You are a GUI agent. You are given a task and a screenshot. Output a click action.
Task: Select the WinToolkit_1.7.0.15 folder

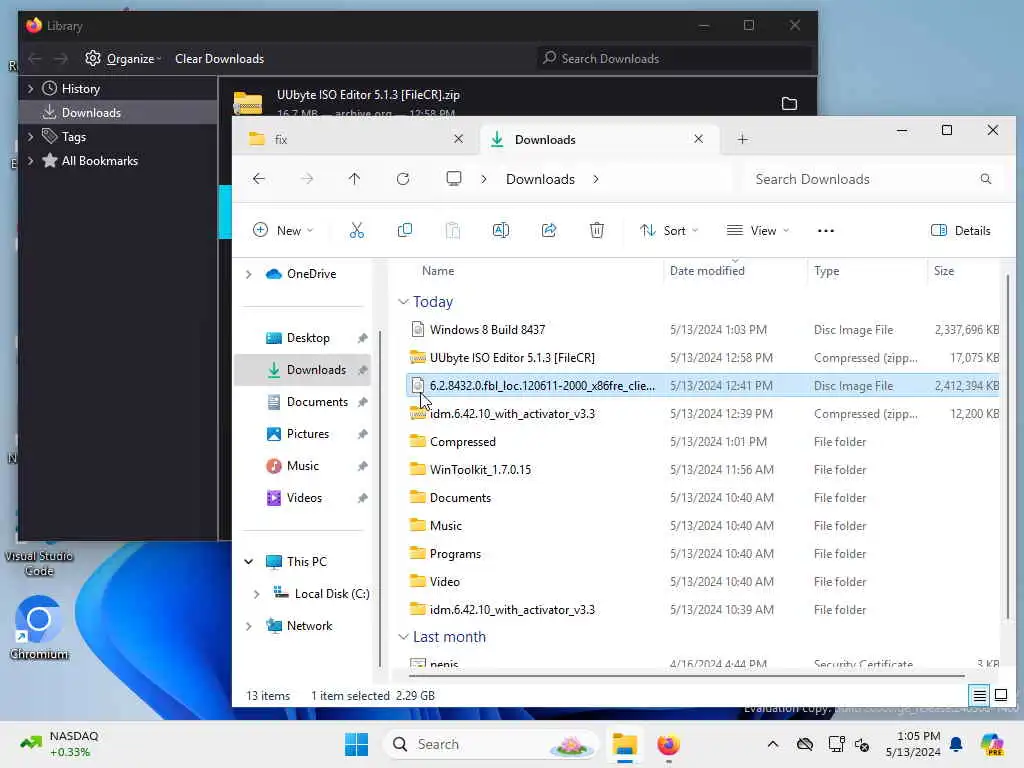click(x=702, y=470)
